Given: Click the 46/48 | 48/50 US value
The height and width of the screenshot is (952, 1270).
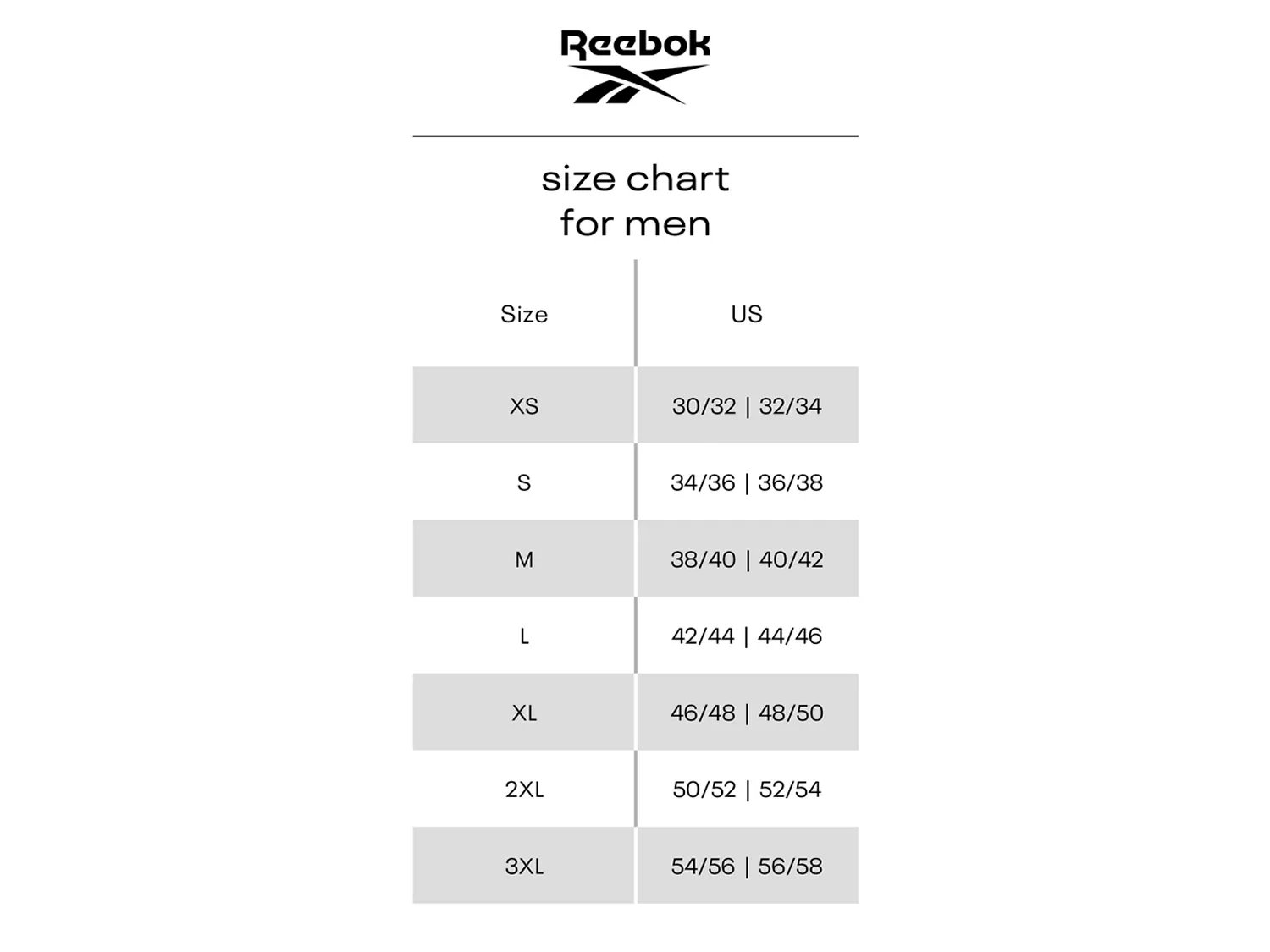Looking at the screenshot, I should tap(747, 713).
